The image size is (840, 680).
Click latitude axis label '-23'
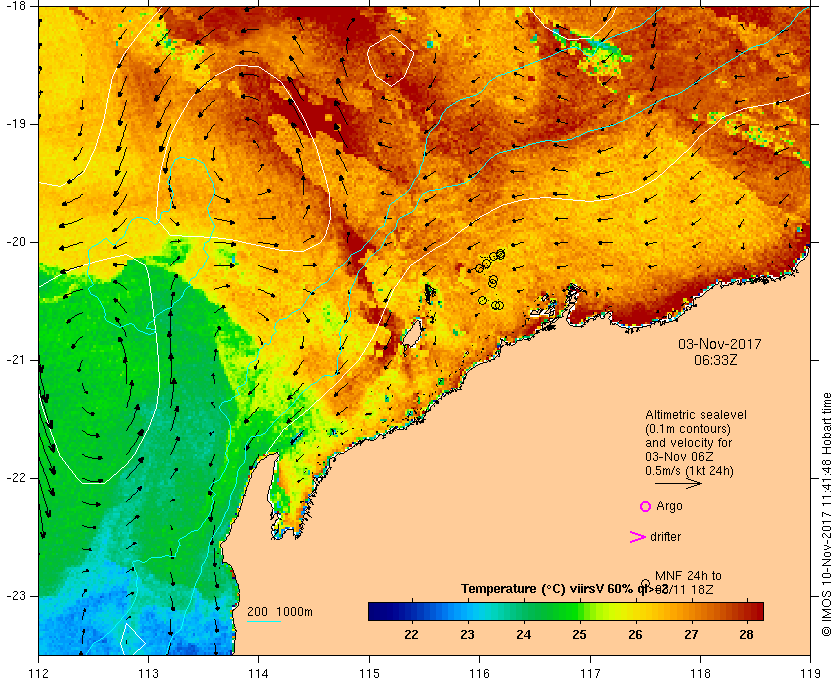[15, 596]
